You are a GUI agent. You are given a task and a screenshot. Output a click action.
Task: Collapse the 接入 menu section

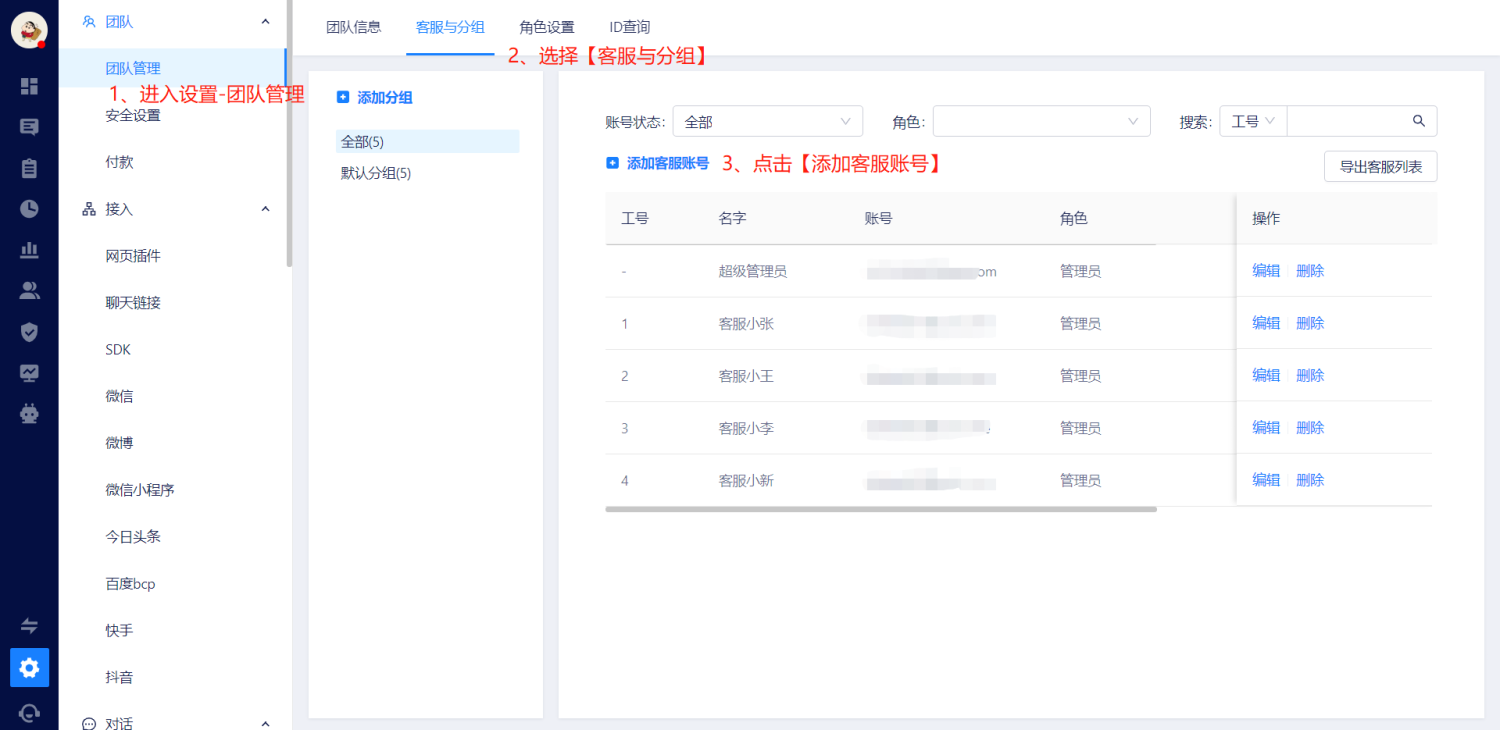[265, 209]
